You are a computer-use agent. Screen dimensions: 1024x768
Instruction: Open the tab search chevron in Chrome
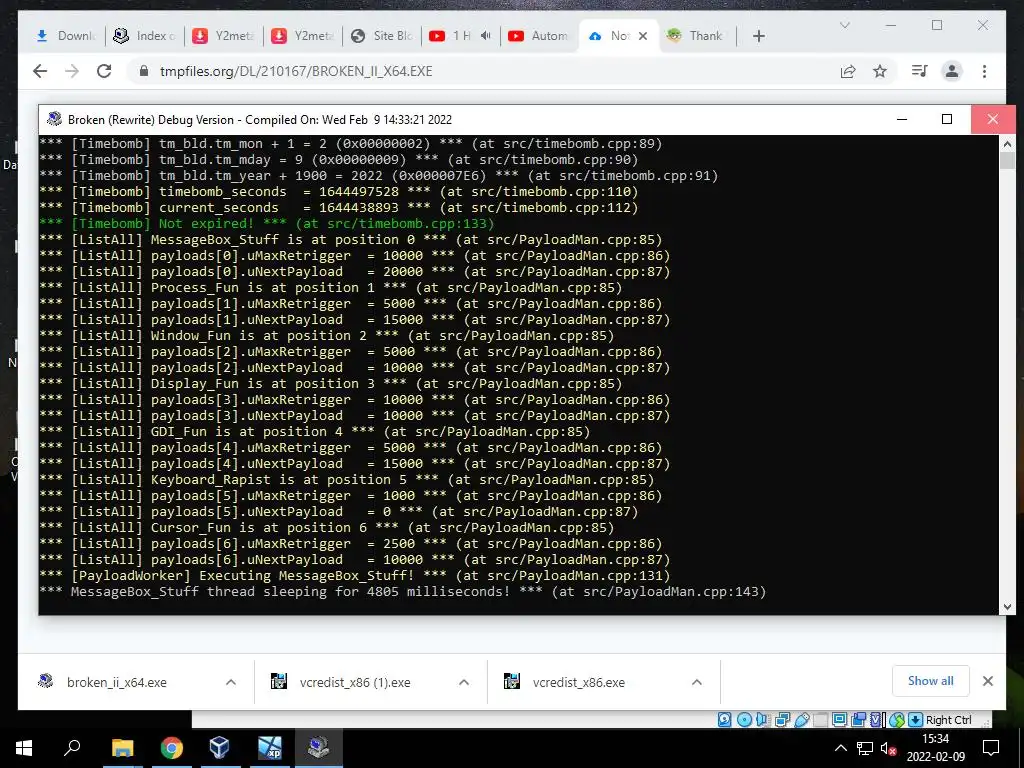[x=844, y=25]
